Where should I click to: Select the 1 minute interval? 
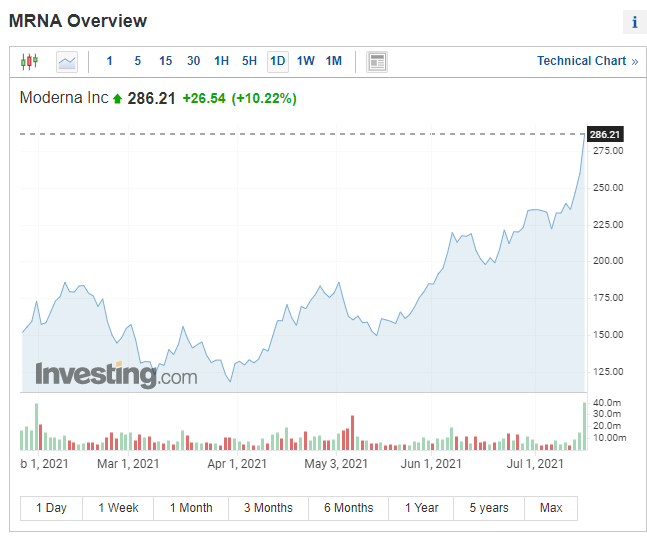(x=109, y=61)
